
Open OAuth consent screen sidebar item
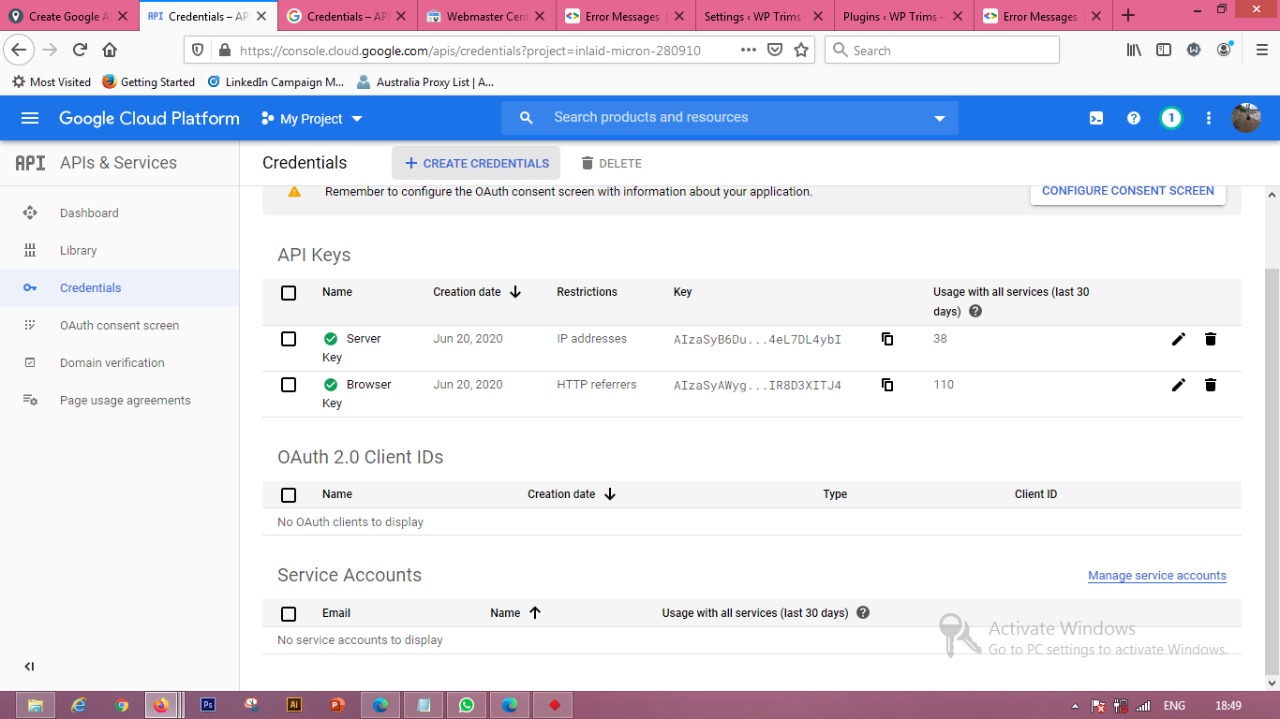(x=120, y=325)
